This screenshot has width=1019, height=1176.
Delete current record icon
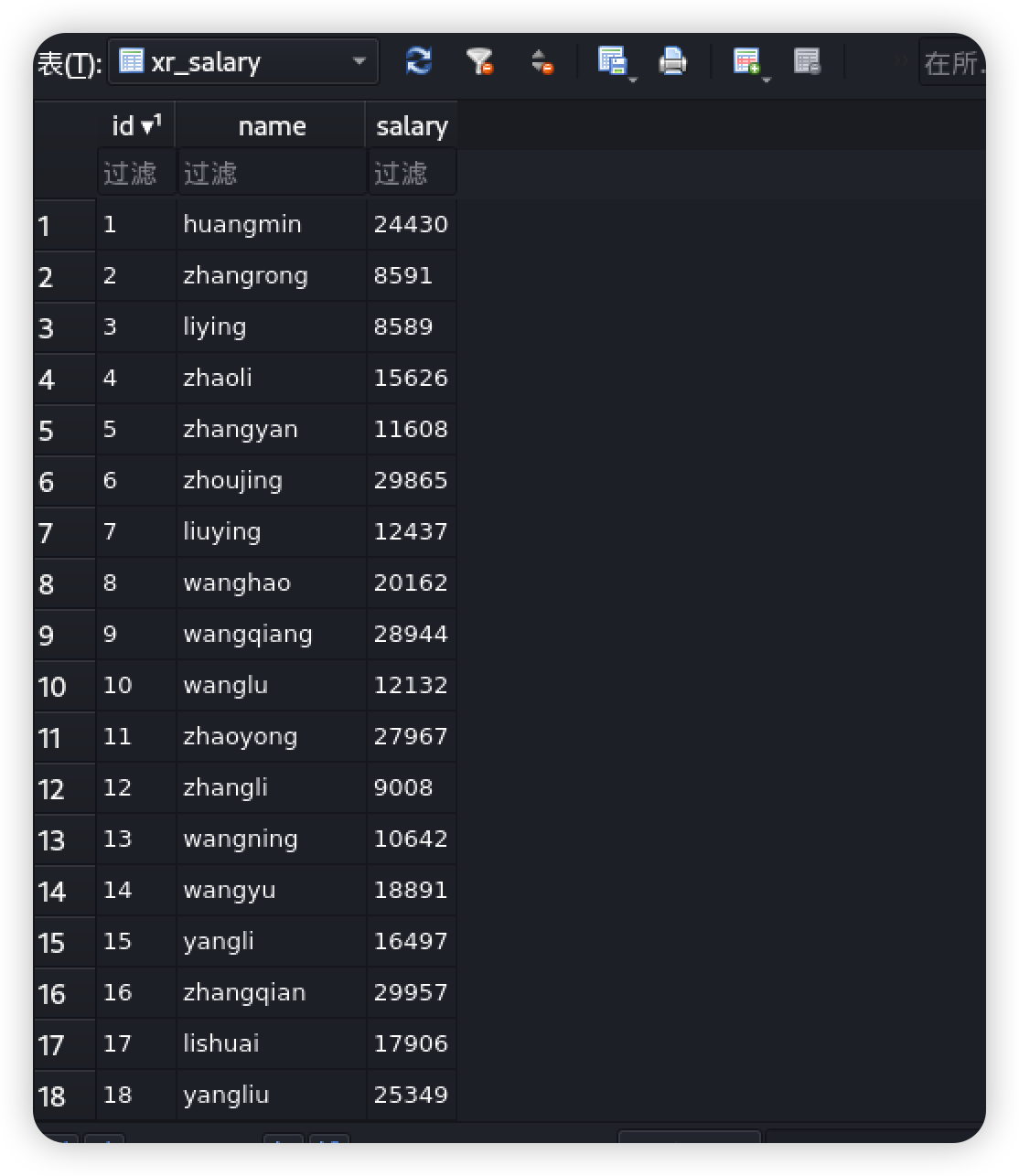pos(807,62)
